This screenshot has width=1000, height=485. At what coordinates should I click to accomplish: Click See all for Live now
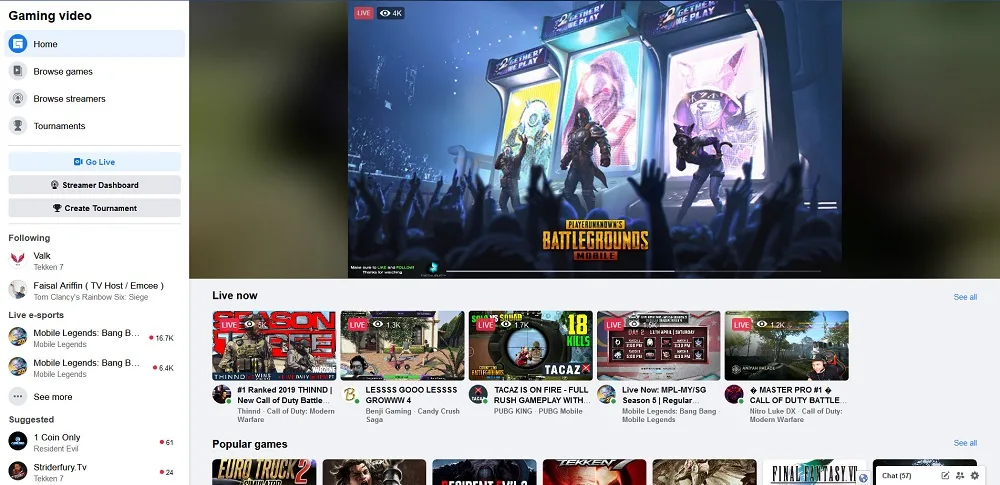click(x=965, y=297)
